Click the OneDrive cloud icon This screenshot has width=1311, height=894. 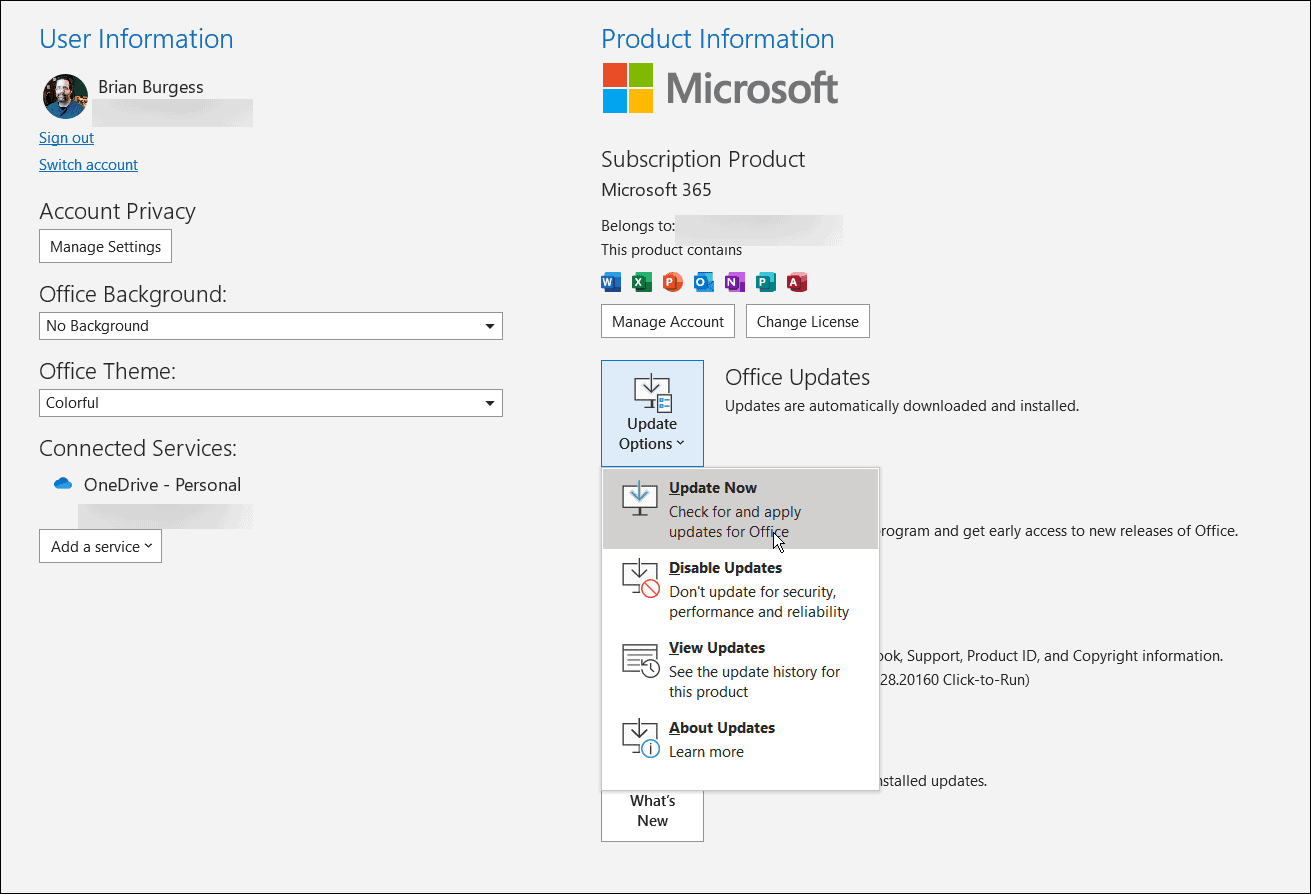tap(61, 483)
